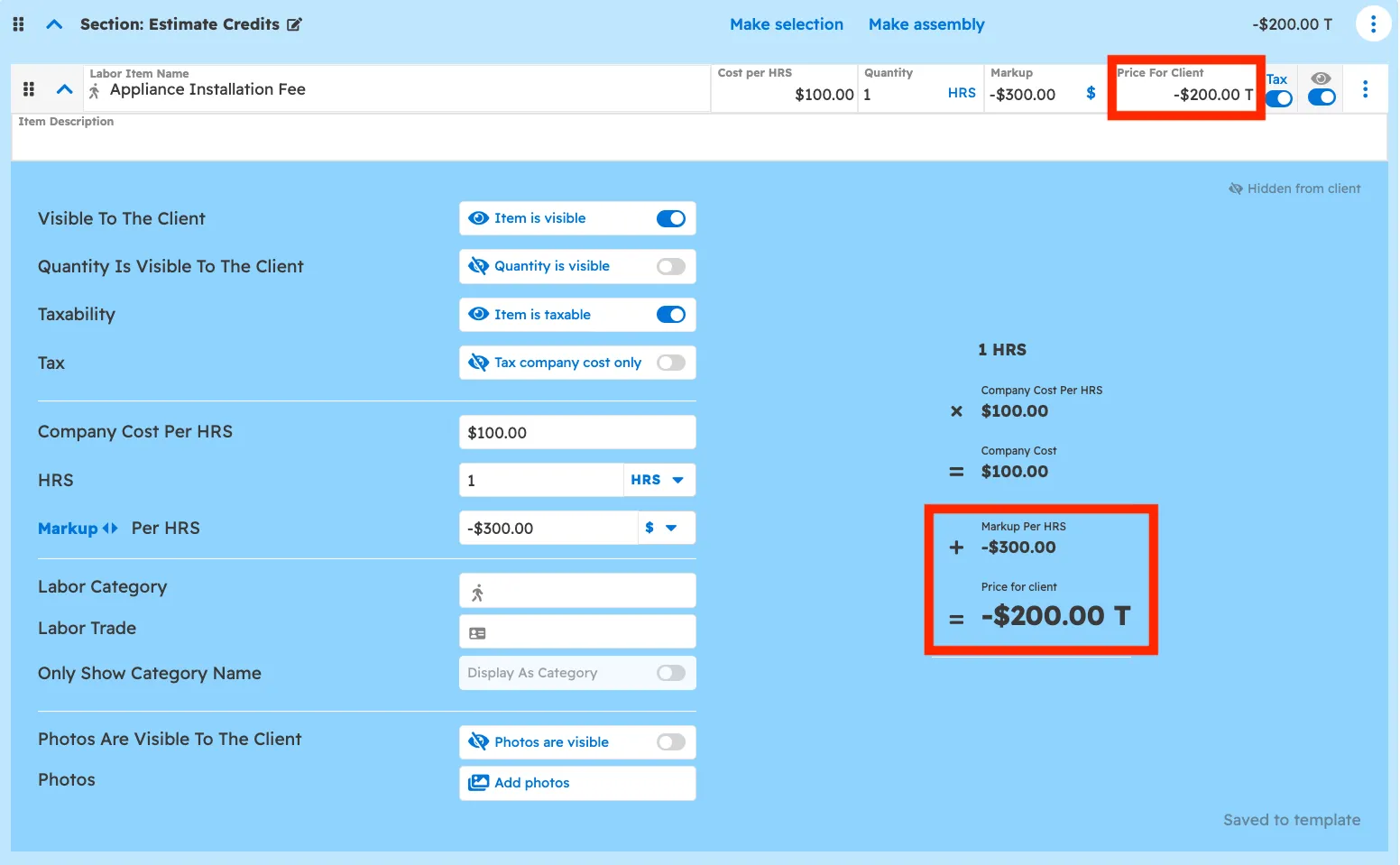Open the HRS unit dropdown
This screenshot has height=865, width=1400.
pyautogui.click(x=659, y=480)
